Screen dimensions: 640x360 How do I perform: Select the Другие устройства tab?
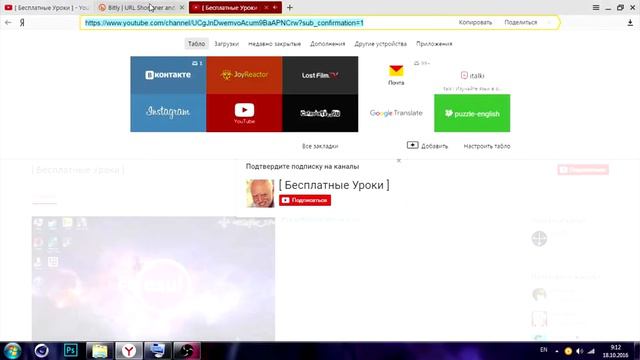pyautogui.click(x=380, y=44)
